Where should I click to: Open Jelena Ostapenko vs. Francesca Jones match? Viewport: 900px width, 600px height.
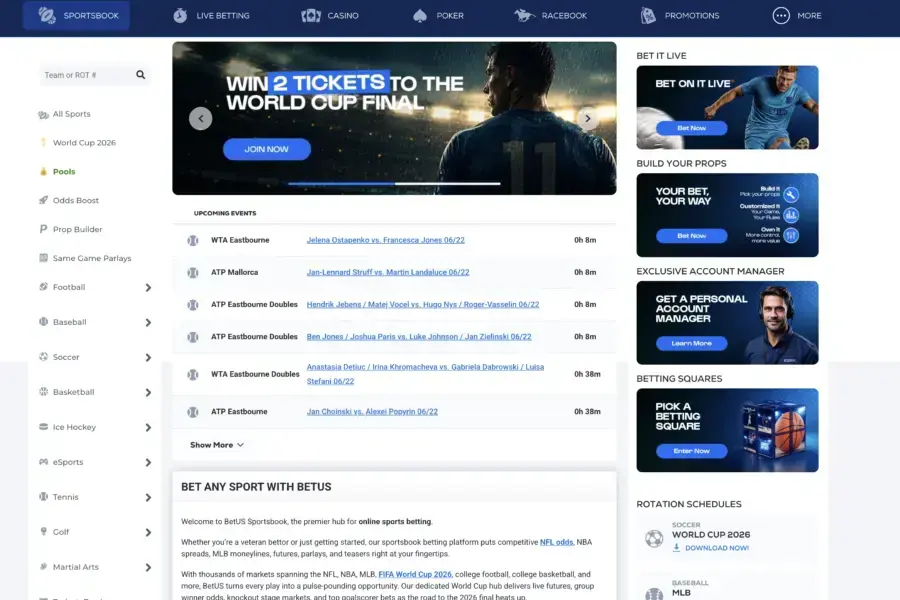tap(386, 240)
